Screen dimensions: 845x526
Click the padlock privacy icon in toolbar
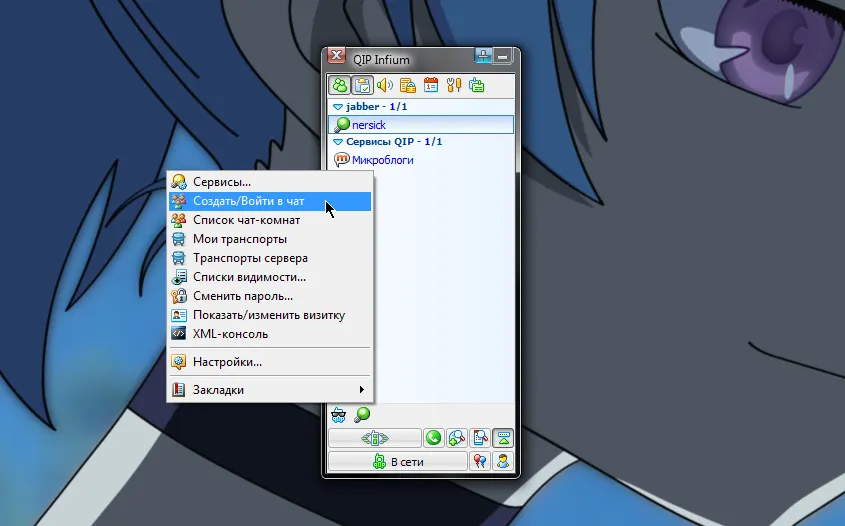408,85
